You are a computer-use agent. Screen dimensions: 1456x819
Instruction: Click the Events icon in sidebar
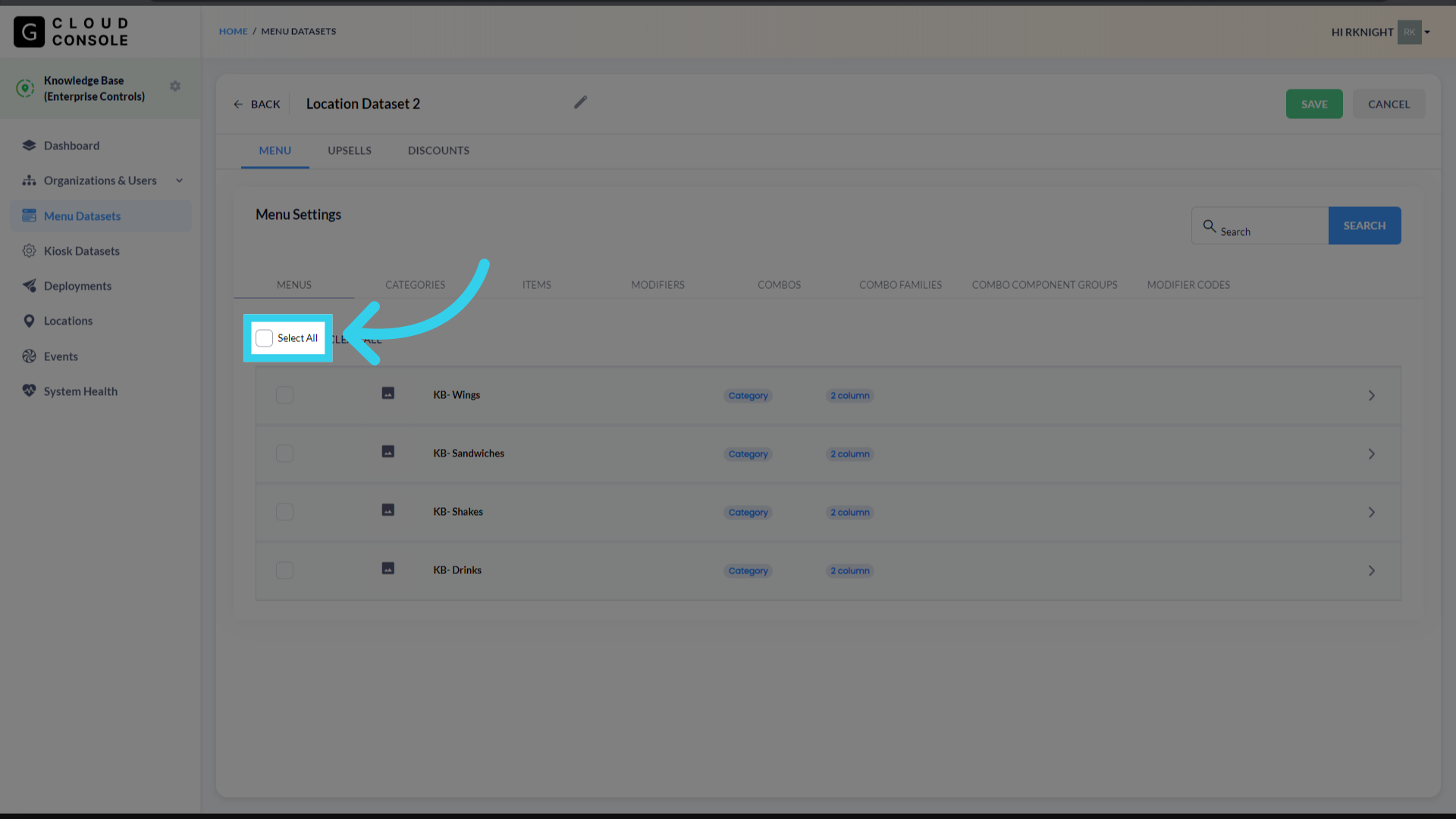(x=29, y=356)
